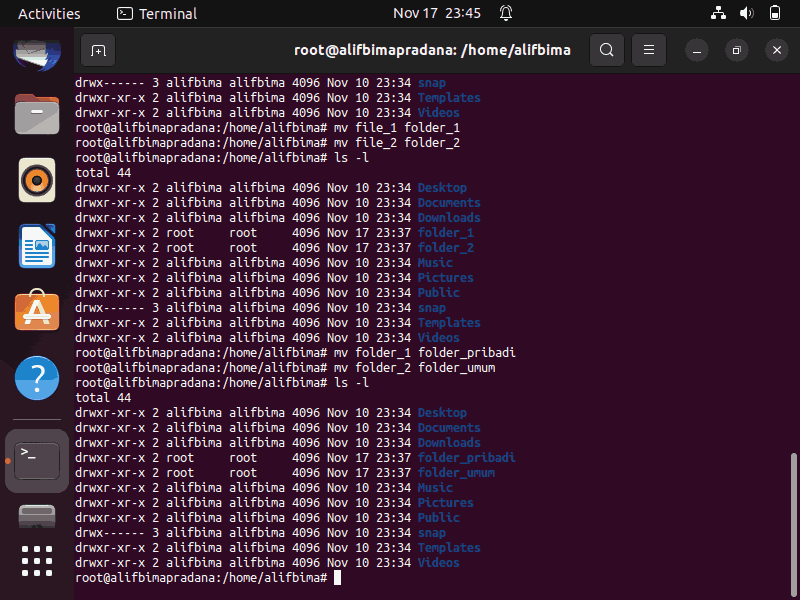Show all applications grid
Viewport: 800px width, 600px height.
(37, 561)
